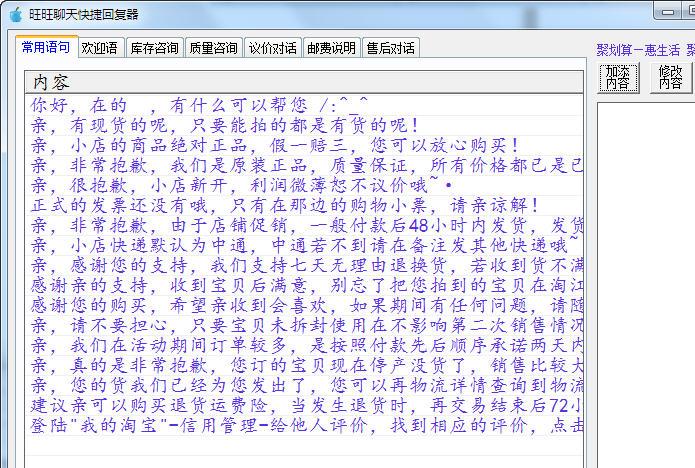Switch to the 邮费说明 tab
This screenshot has height=468, width=695.
coord(331,48)
